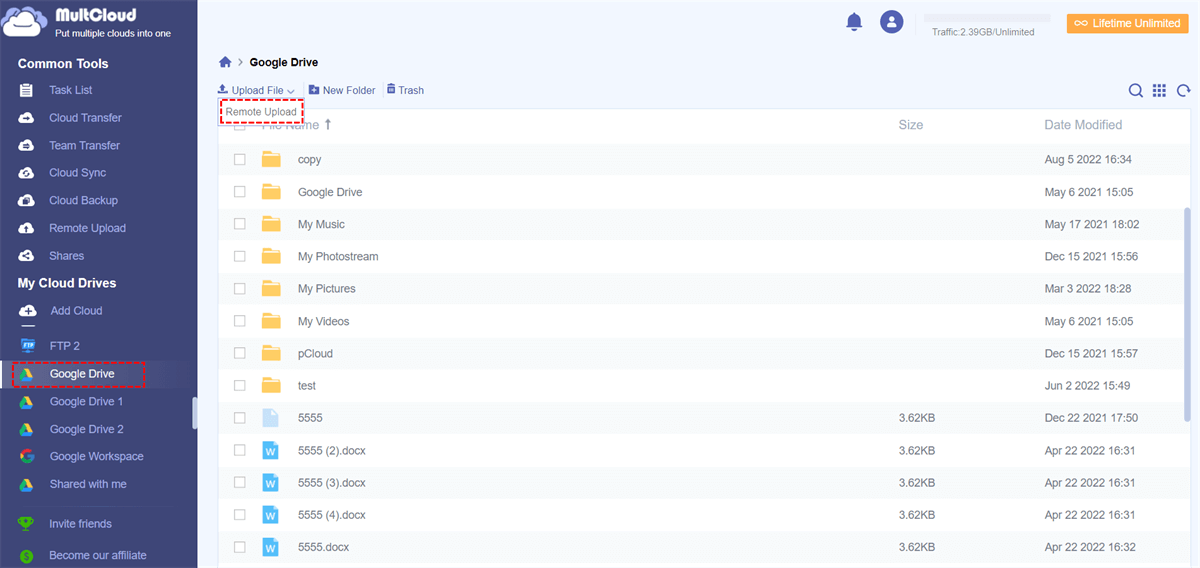Viewport: 1200px width, 568px height.
Task: Check the Google Drive folder checkbox
Action: tap(240, 192)
